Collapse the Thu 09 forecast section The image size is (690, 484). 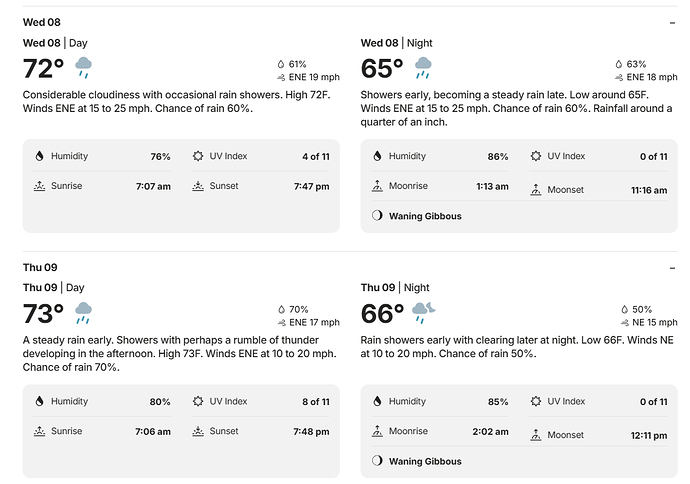pos(672,268)
